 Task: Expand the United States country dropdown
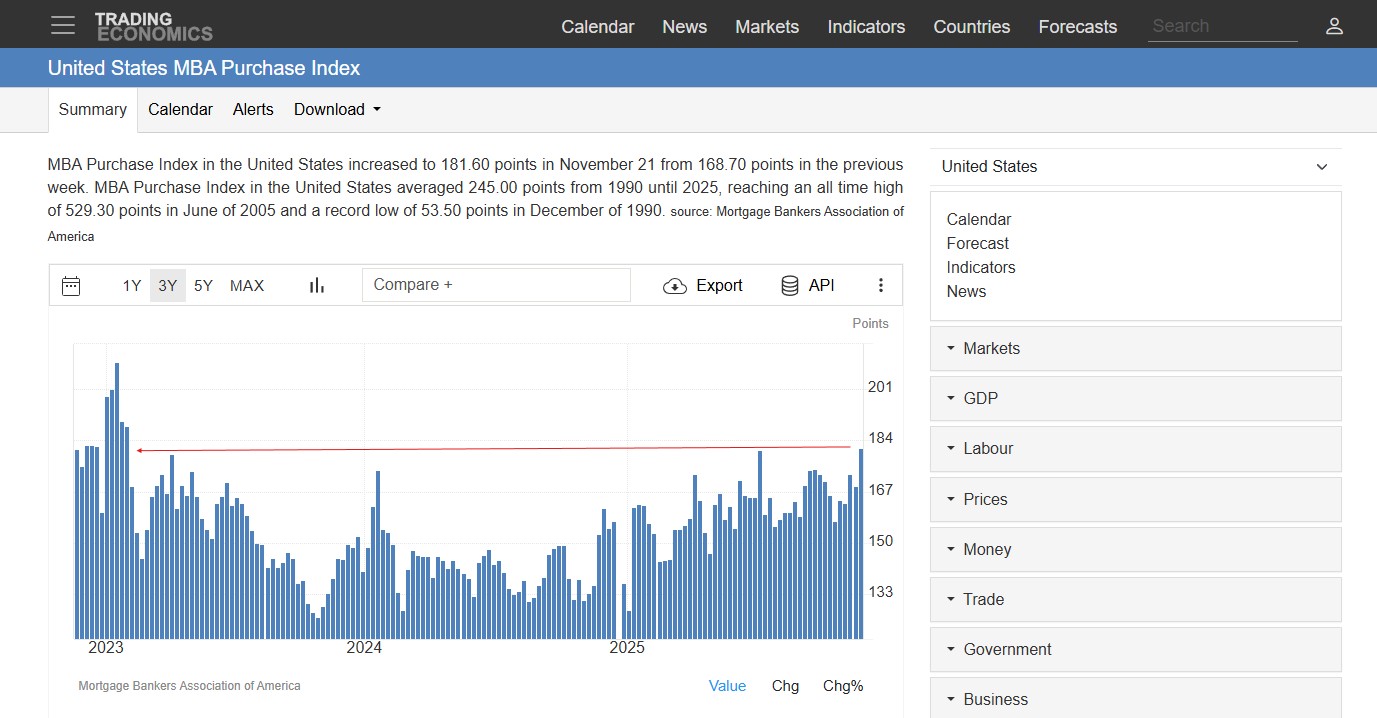pyautogui.click(x=1135, y=167)
